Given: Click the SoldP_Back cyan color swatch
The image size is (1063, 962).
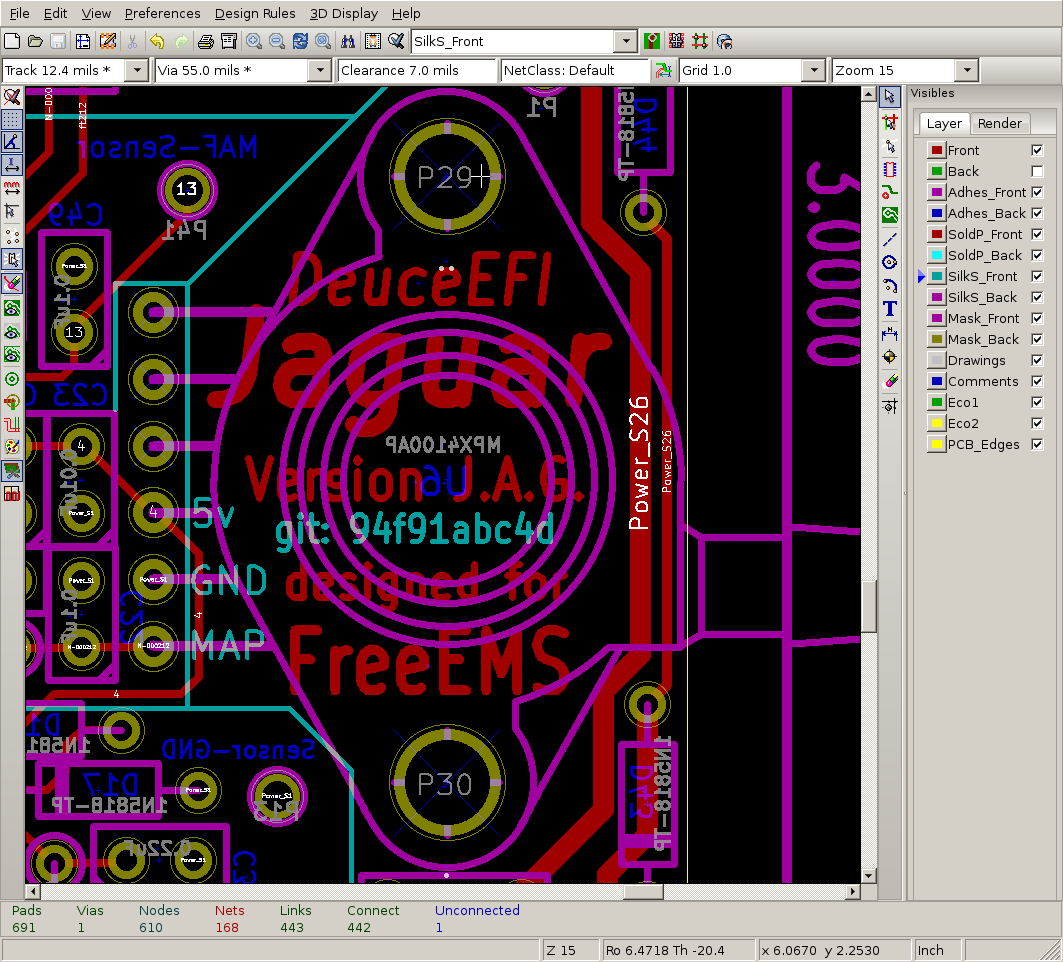Looking at the screenshot, I should click(936, 255).
